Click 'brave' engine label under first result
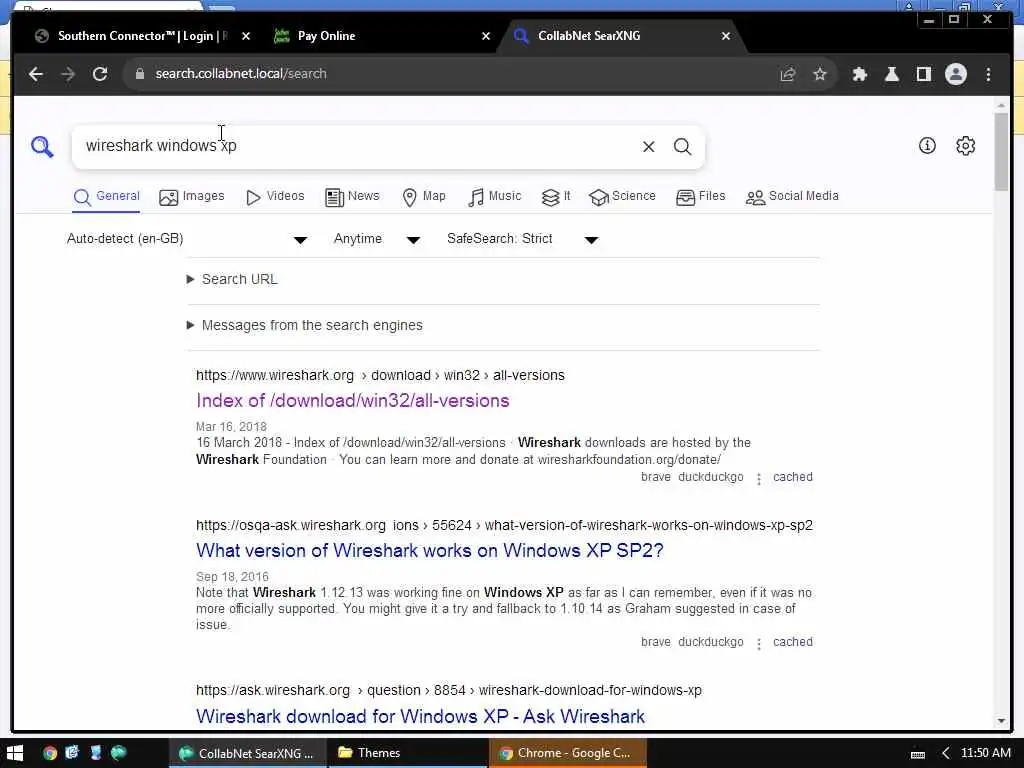Screen dimensions: 1024x768 pos(656,477)
